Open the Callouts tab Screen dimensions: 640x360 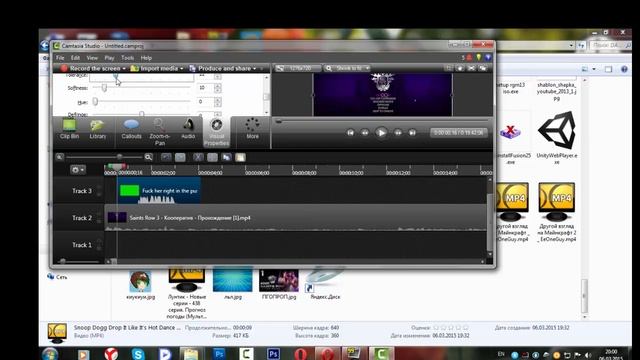131,130
